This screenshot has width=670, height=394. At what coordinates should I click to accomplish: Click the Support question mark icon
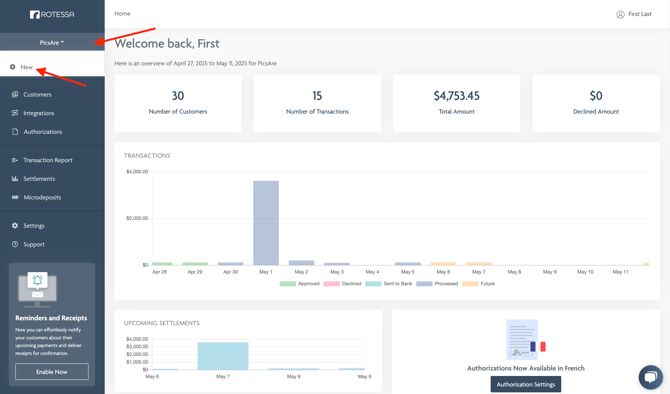pos(15,244)
